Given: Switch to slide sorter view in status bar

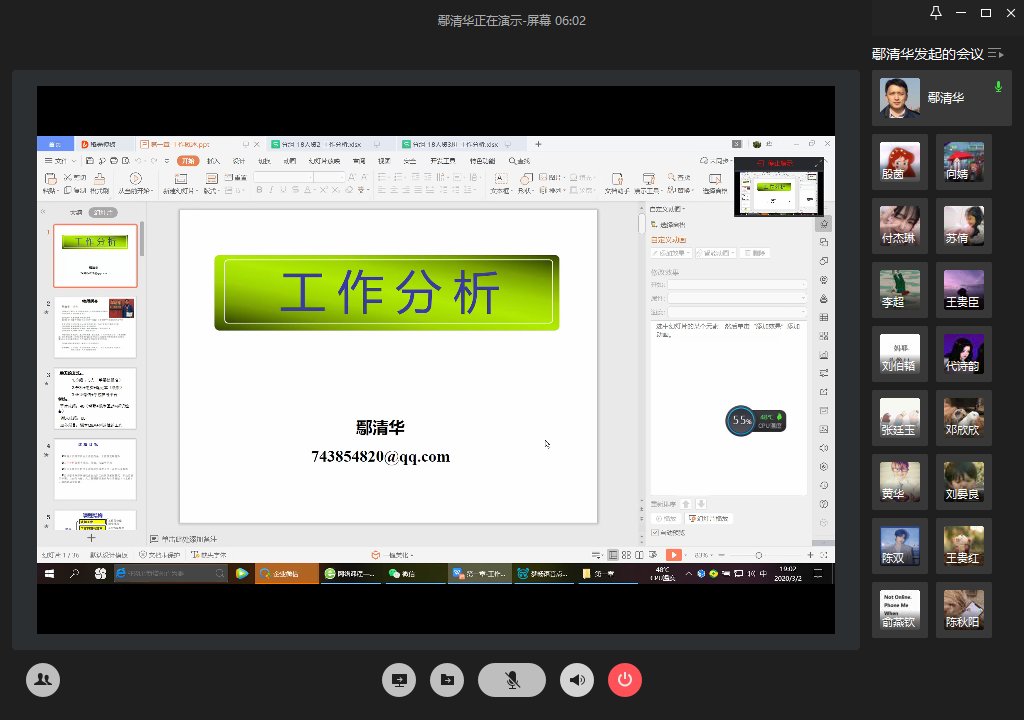Looking at the screenshot, I should pos(627,555).
